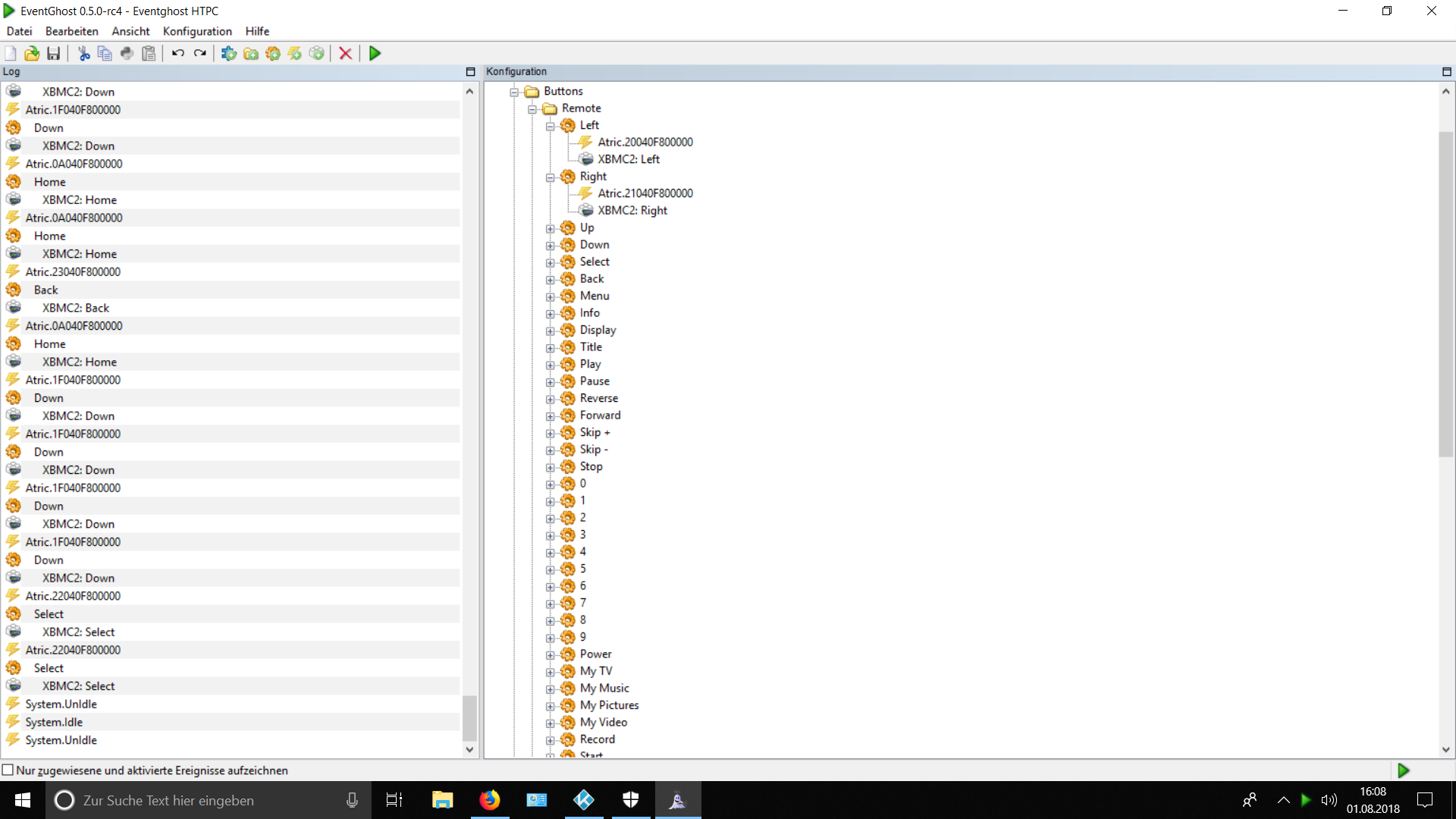Image resolution: width=1456 pixels, height=819 pixels.
Task: Add a new plugin
Action: 229,53
